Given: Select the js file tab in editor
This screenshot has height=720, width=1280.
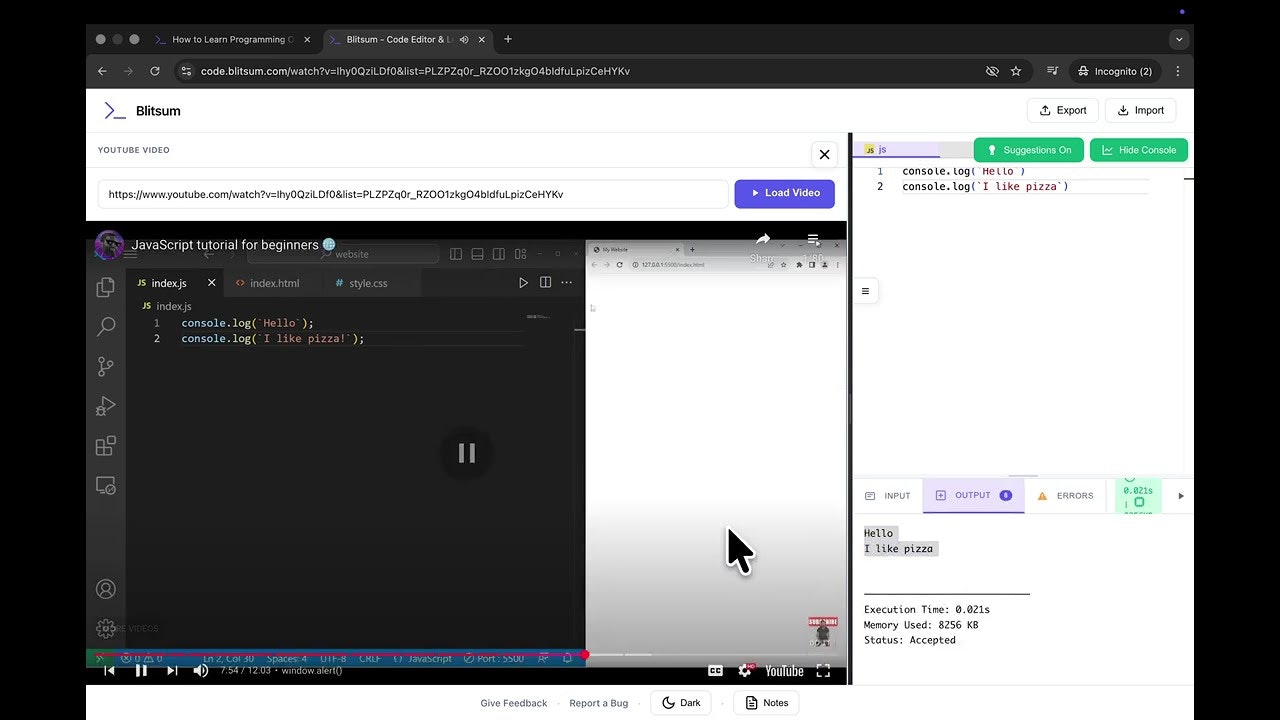Looking at the screenshot, I should click(896, 149).
